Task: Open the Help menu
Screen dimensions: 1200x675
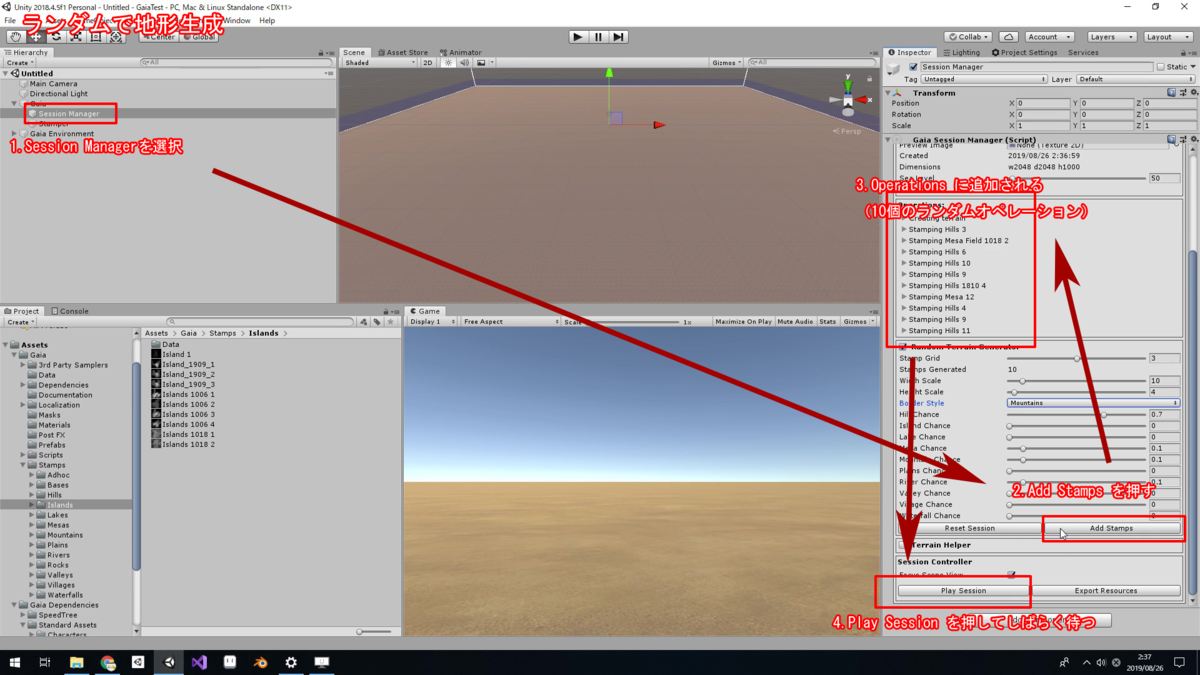Action: point(267,20)
